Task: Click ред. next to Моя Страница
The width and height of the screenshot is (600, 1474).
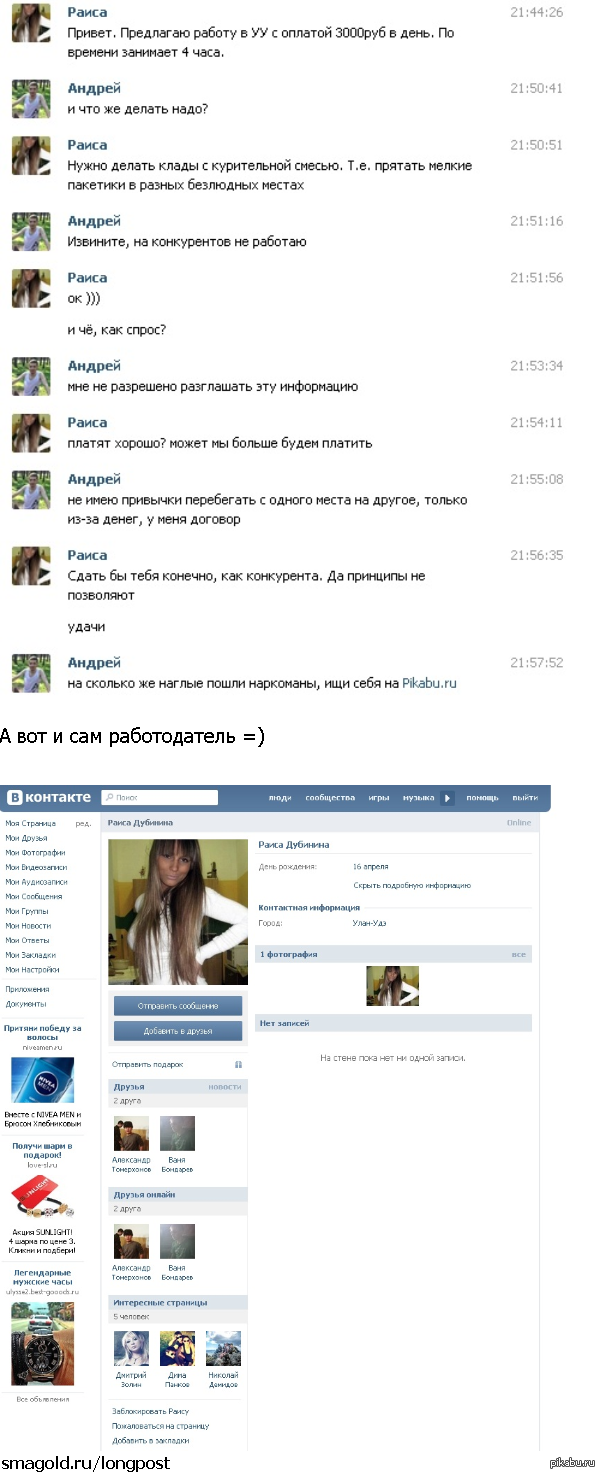Action: (83, 823)
